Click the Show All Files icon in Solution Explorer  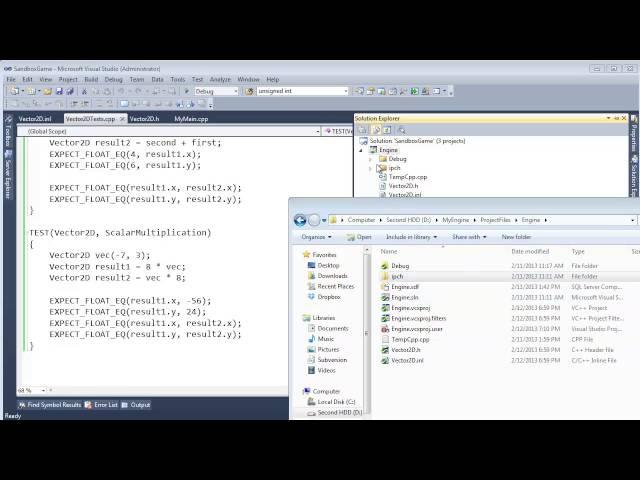376,130
